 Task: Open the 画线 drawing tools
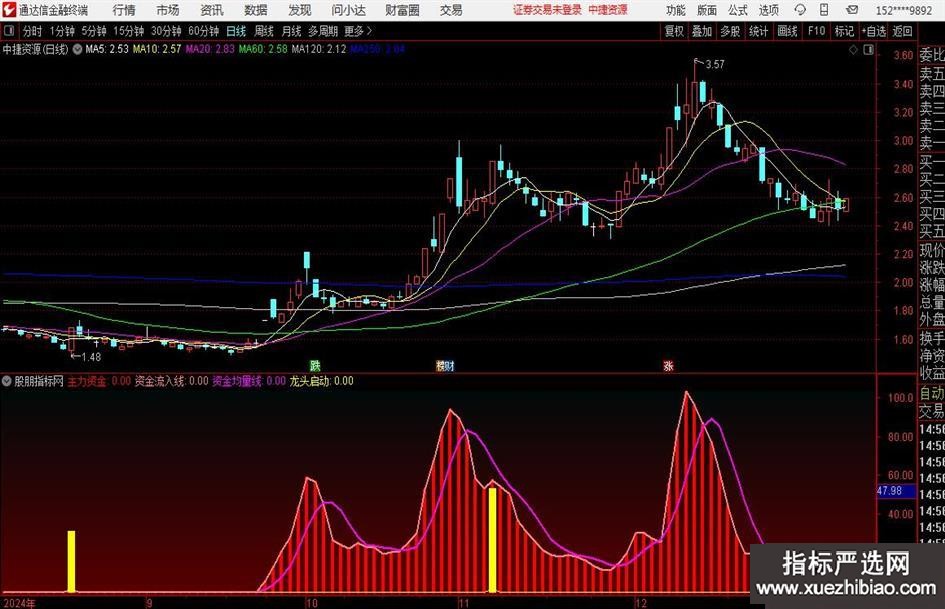pos(788,31)
